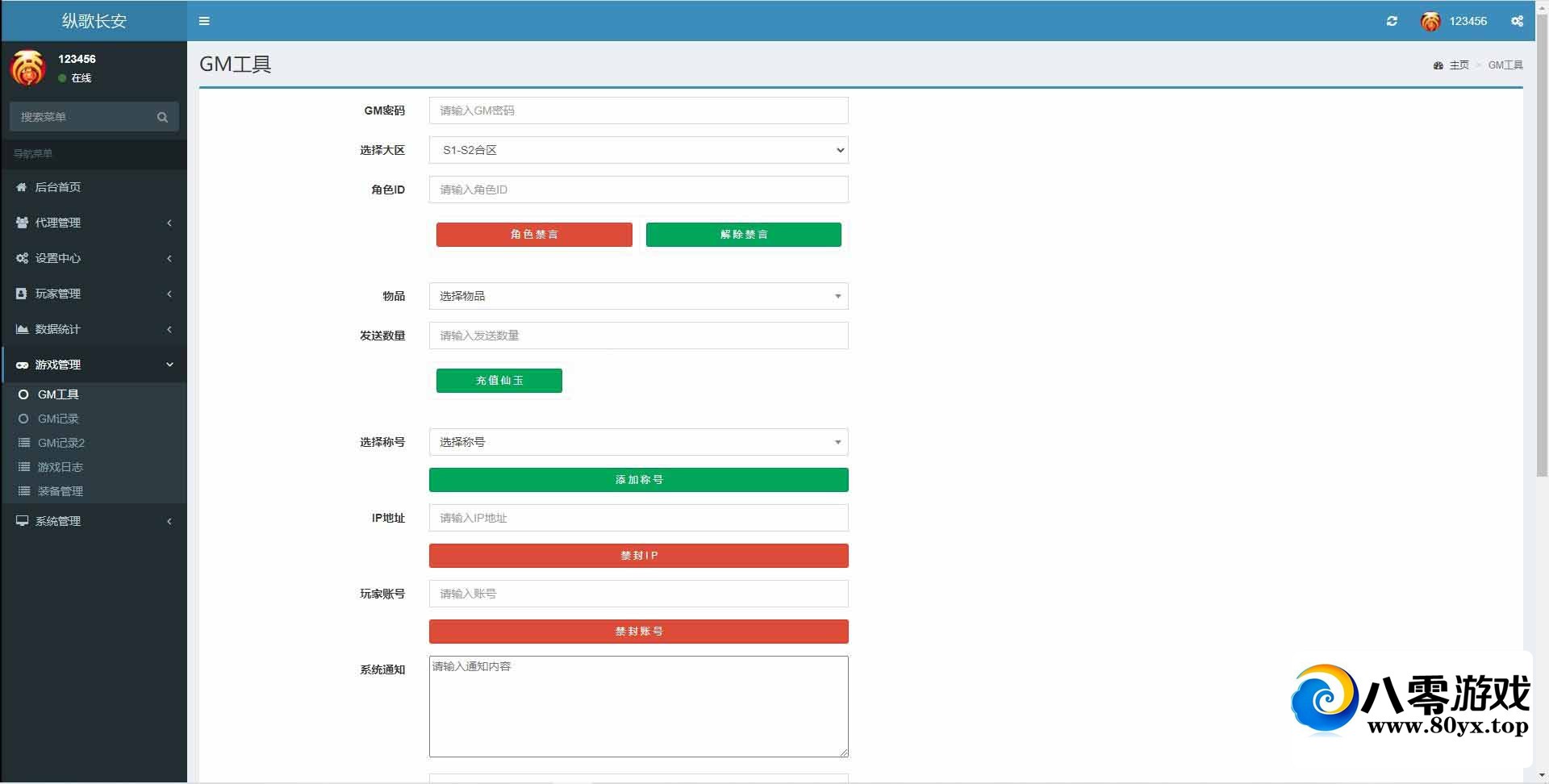
Task: Expand the 代理管理 sidebar menu
Action: click(x=94, y=223)
